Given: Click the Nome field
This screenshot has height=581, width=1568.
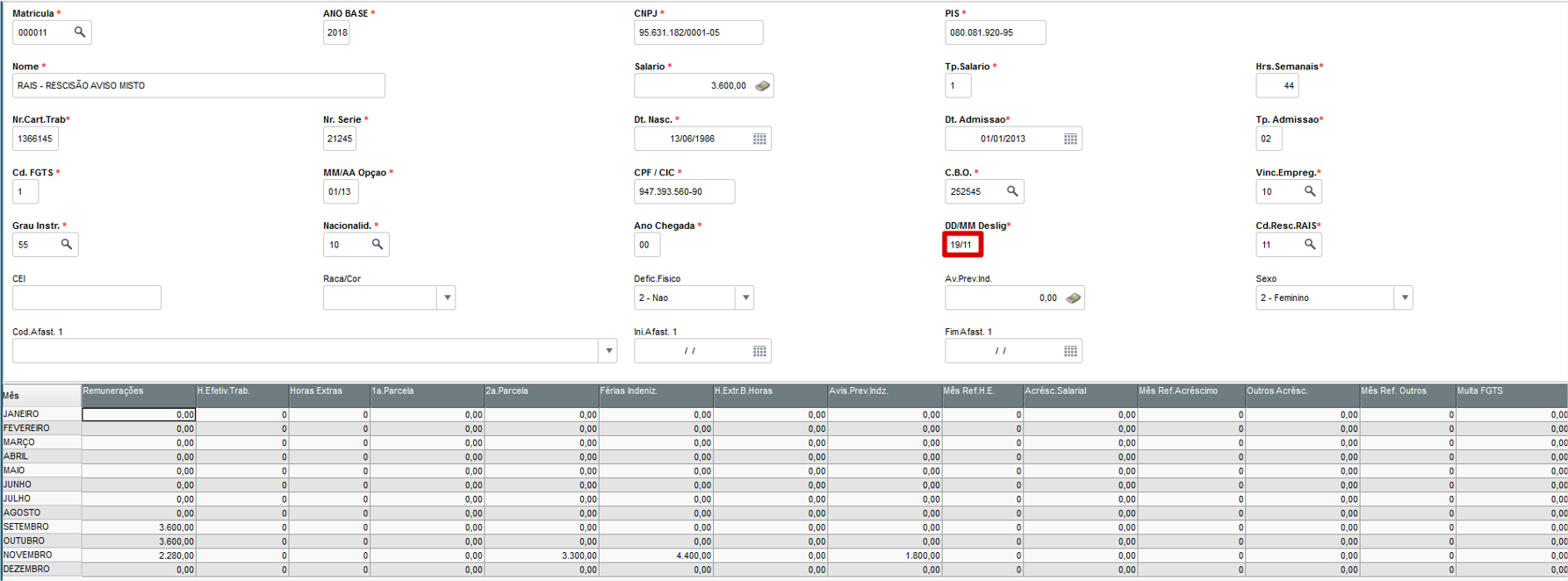Looking at the screenshot, I should 198,86.
